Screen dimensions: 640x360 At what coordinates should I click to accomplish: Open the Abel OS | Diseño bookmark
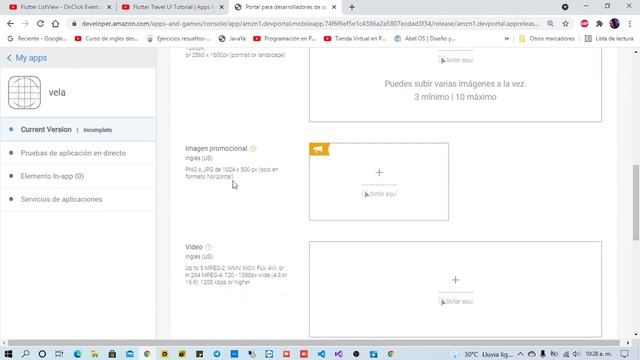tap(425, 38)
